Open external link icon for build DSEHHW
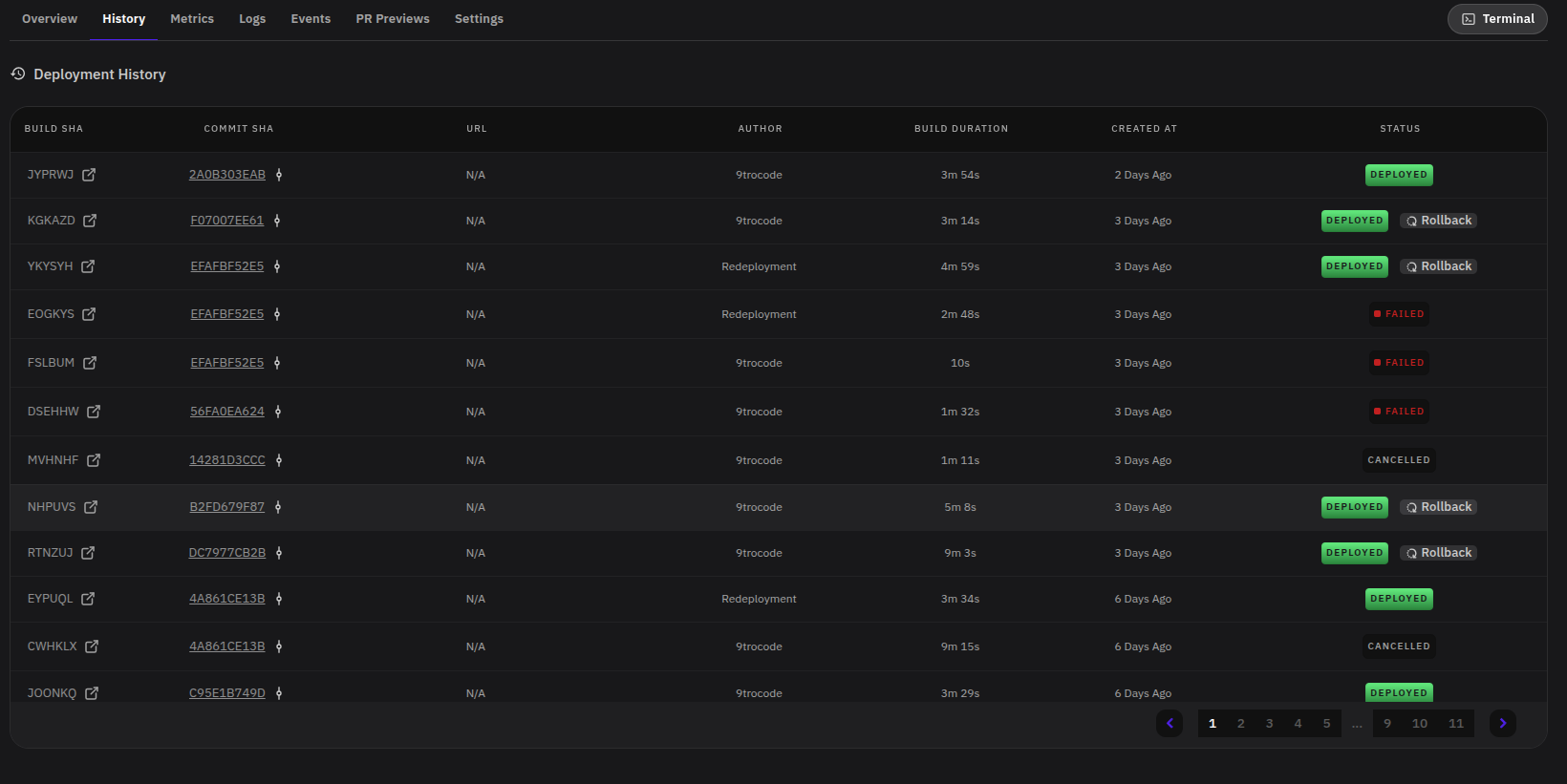1567x784 pixels. click(94, 412)
